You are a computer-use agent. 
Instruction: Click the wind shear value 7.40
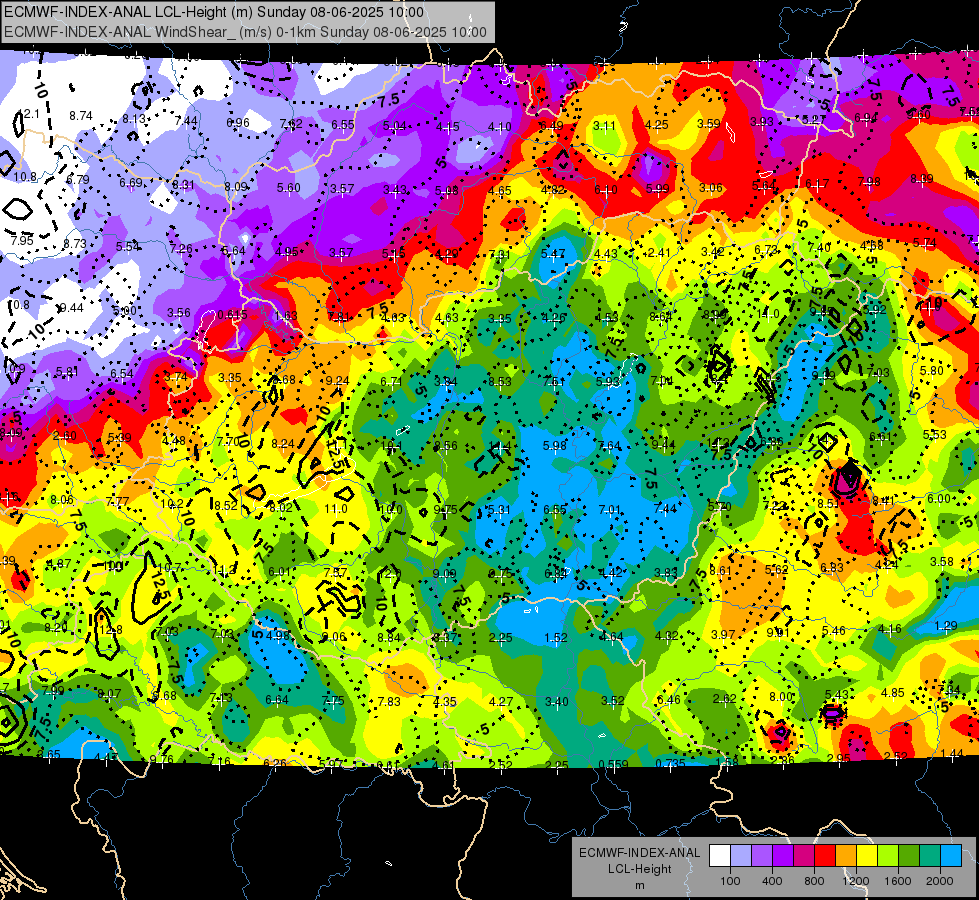[819, 248]
